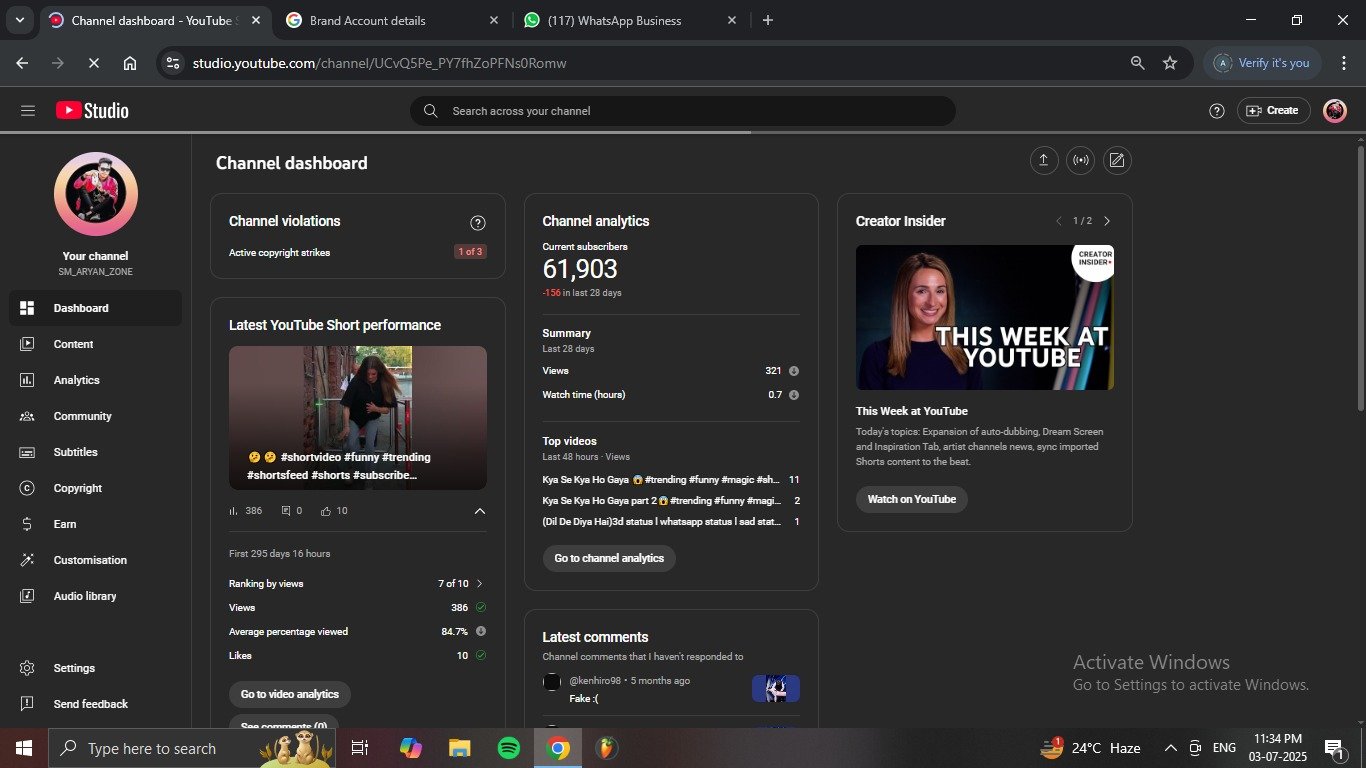Open FL Studio from the taskbar

[607, 748]
